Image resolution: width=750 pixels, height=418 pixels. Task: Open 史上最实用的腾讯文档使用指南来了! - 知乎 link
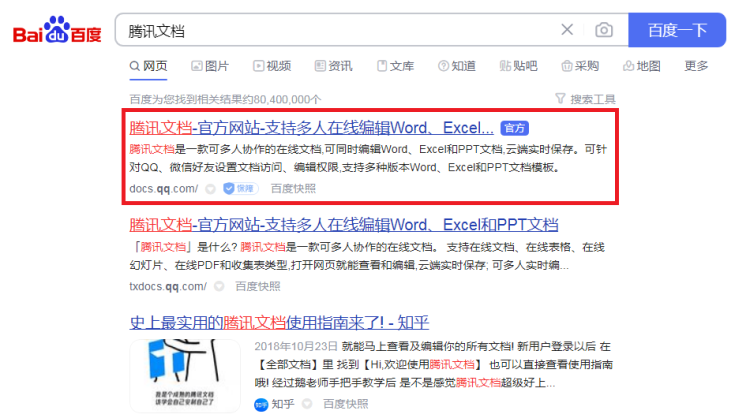tap(279, 323)
